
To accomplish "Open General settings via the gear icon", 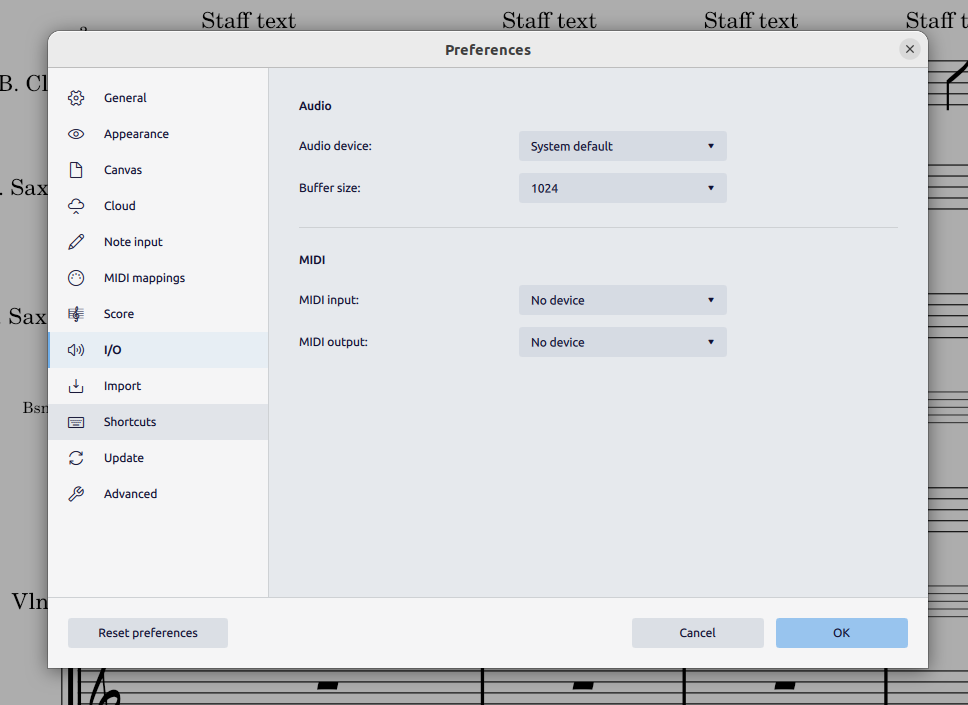I will pos(75,97).
